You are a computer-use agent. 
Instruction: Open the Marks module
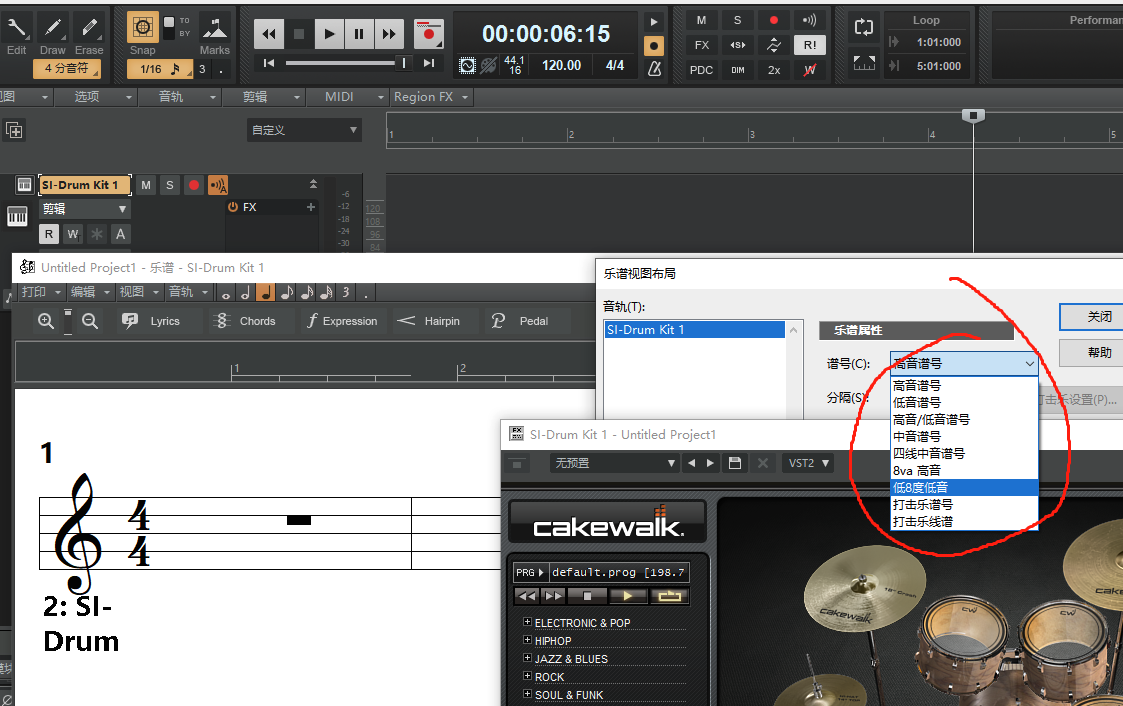tap(214, 34)
